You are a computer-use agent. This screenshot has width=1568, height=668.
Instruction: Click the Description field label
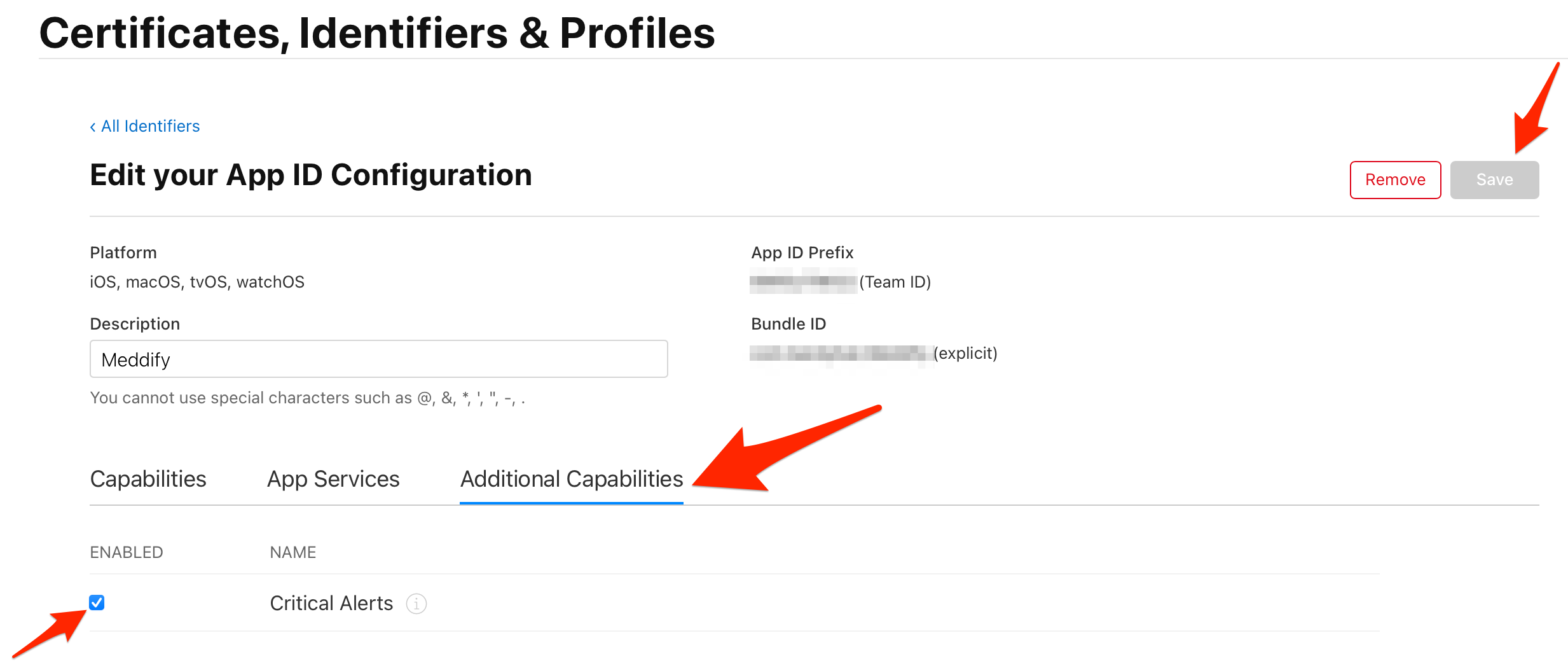[x=135, y=324]
